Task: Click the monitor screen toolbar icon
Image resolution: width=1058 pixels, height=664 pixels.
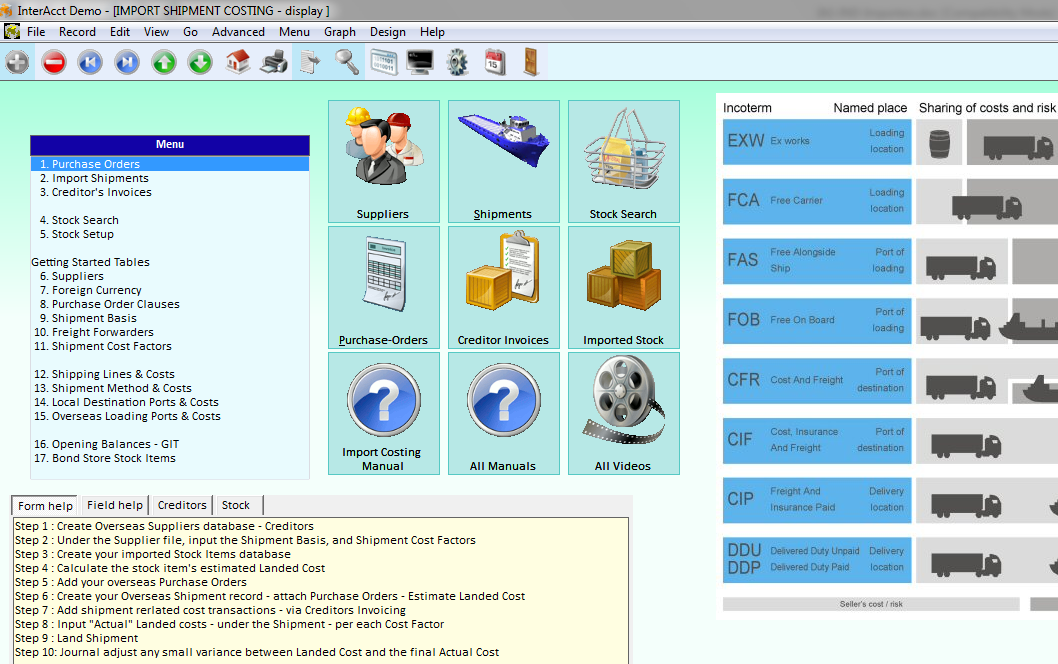Action: pos(420,62)
